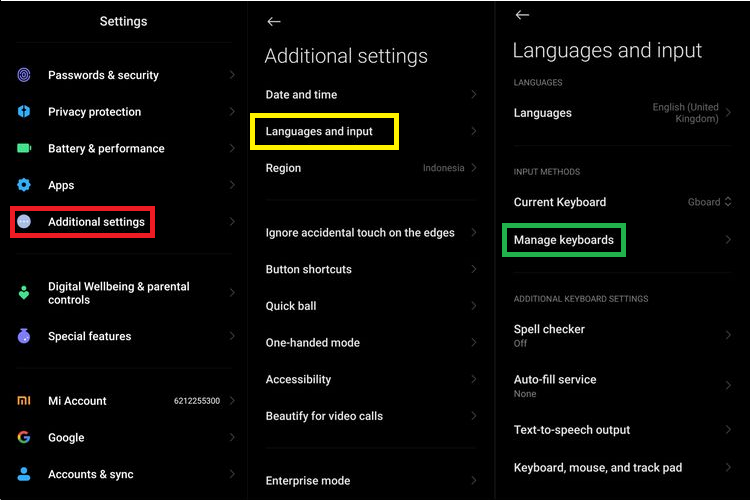Open the Current Keyboard Gboard selector
Image resolution: width=750 pixels, height=500 pixels.
pyautogui.click(x=622, y=202)
